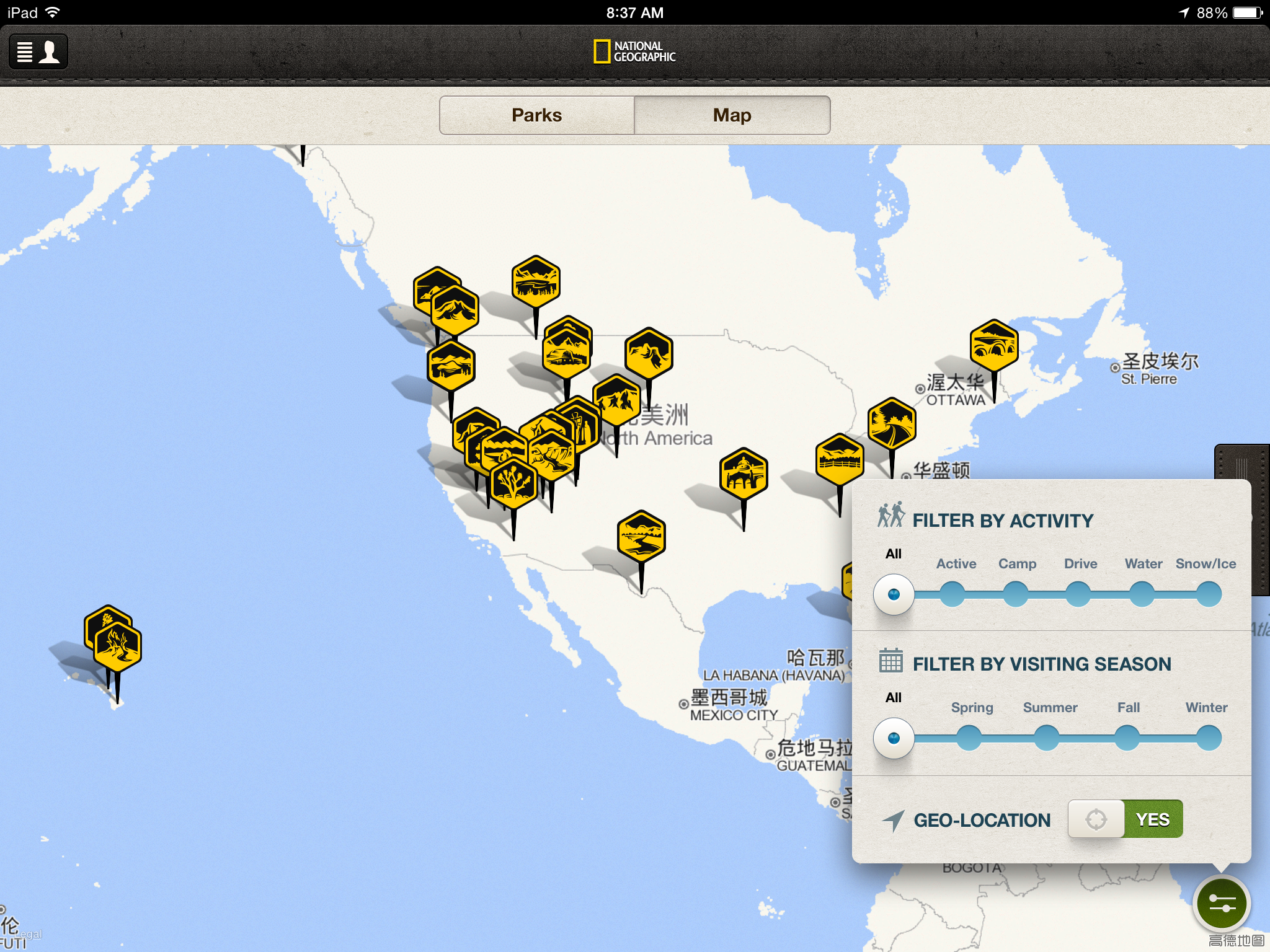Set visiting season to Summer
Screen dimensions: 1270x952
point(1047,738)
